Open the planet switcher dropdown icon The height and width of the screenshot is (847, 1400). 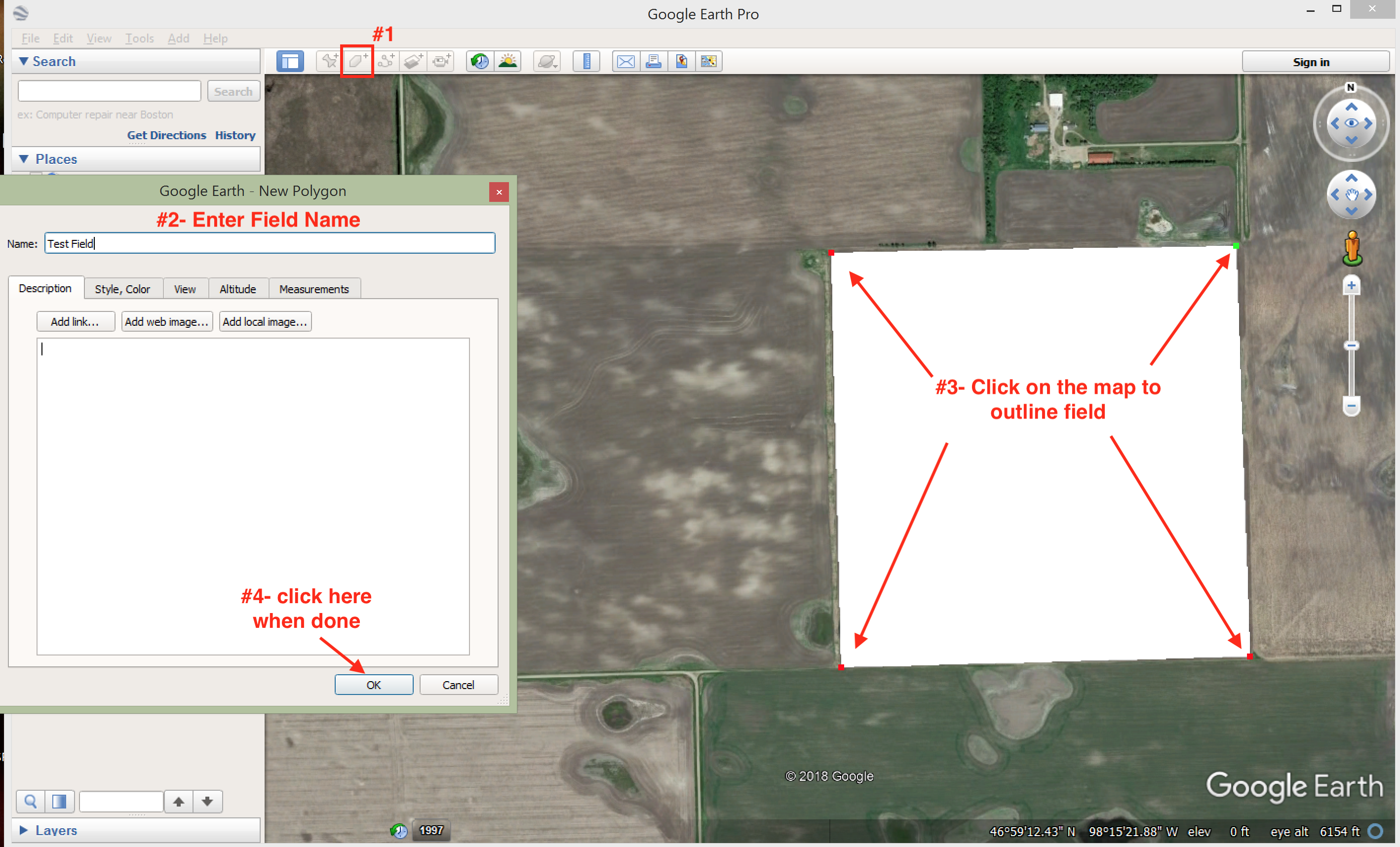pyautogui.click(x=547, y=61)
